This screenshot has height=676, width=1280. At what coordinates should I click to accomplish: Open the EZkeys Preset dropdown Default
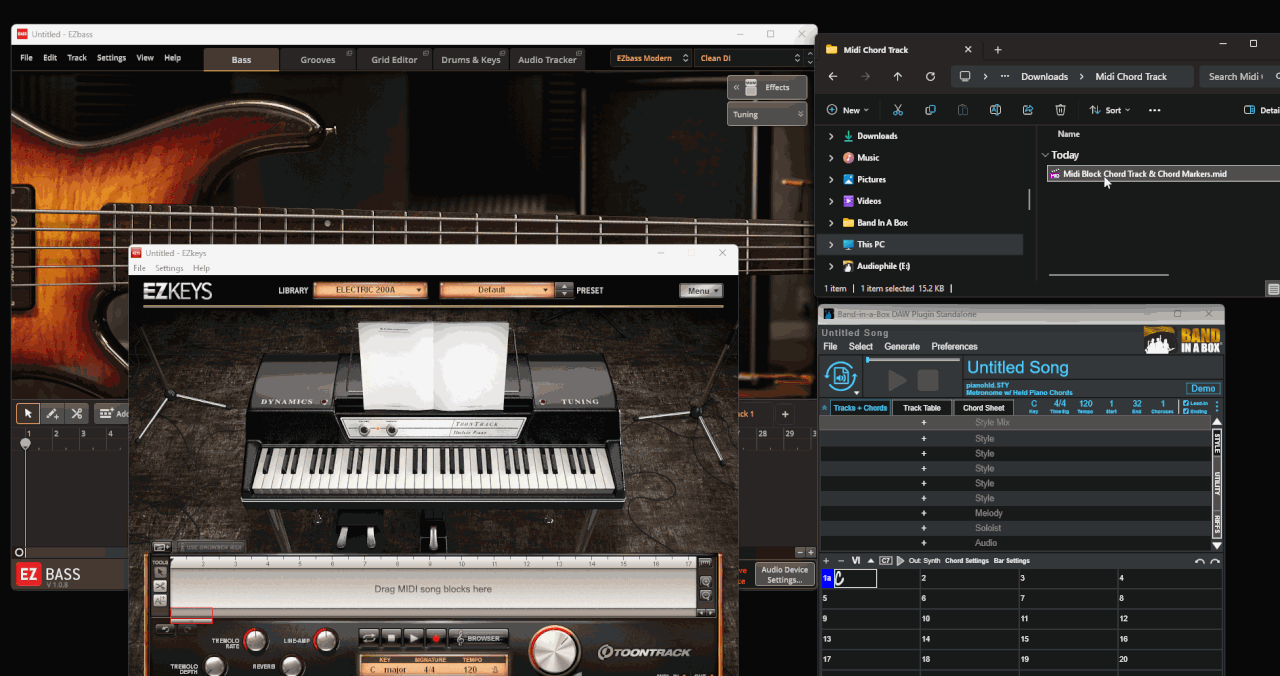tap(496, 290)
